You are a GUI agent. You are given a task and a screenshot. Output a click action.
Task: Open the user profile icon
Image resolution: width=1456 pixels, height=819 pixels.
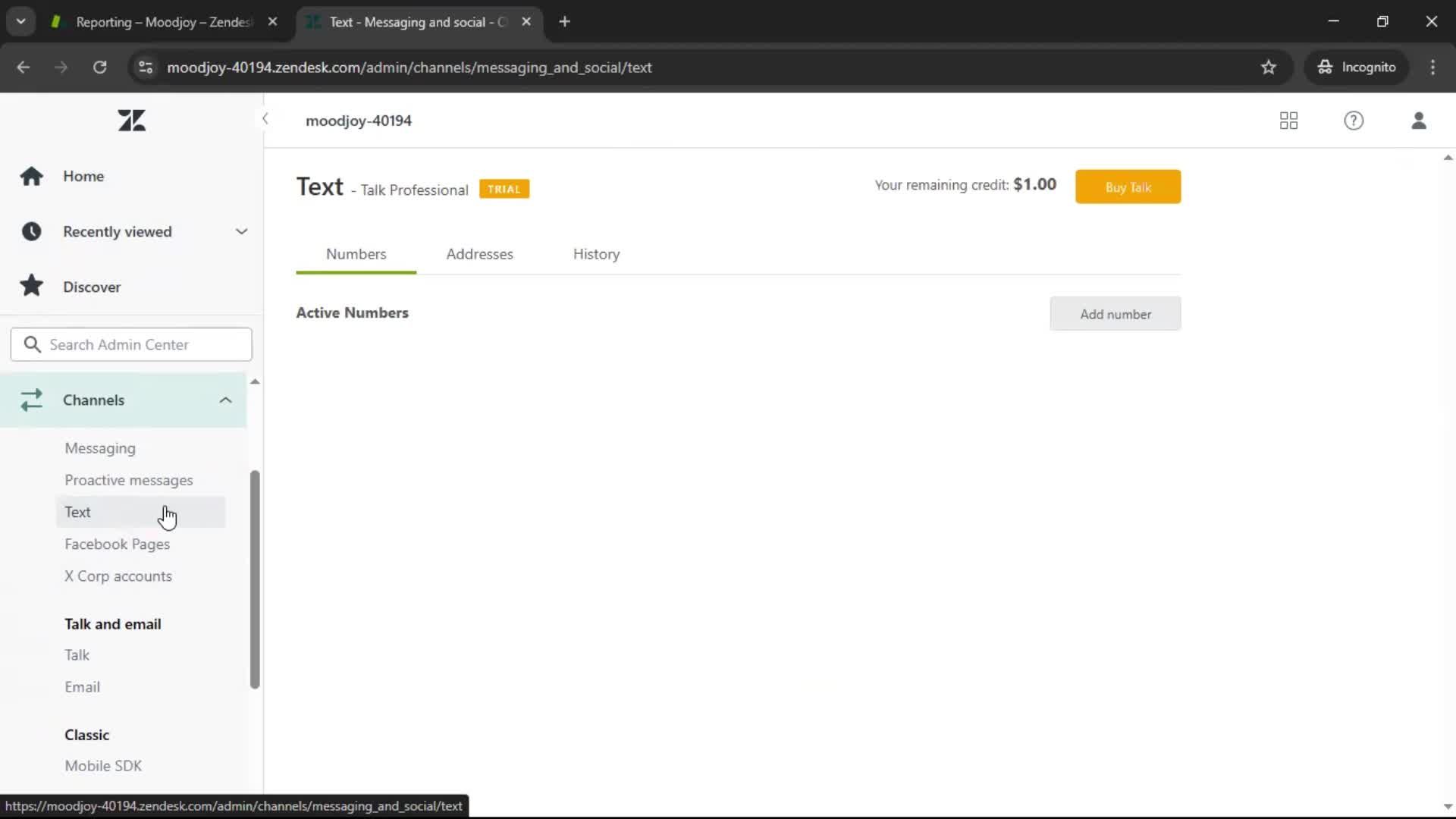tap(1419, 121)
